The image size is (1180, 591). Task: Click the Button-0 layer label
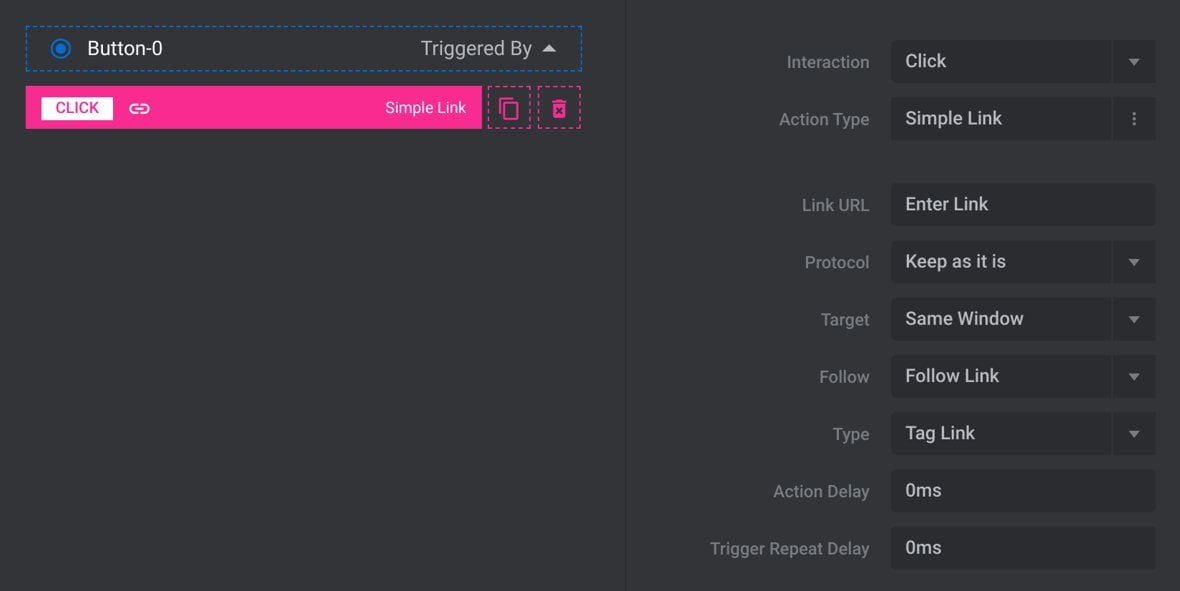coord(125,48)
